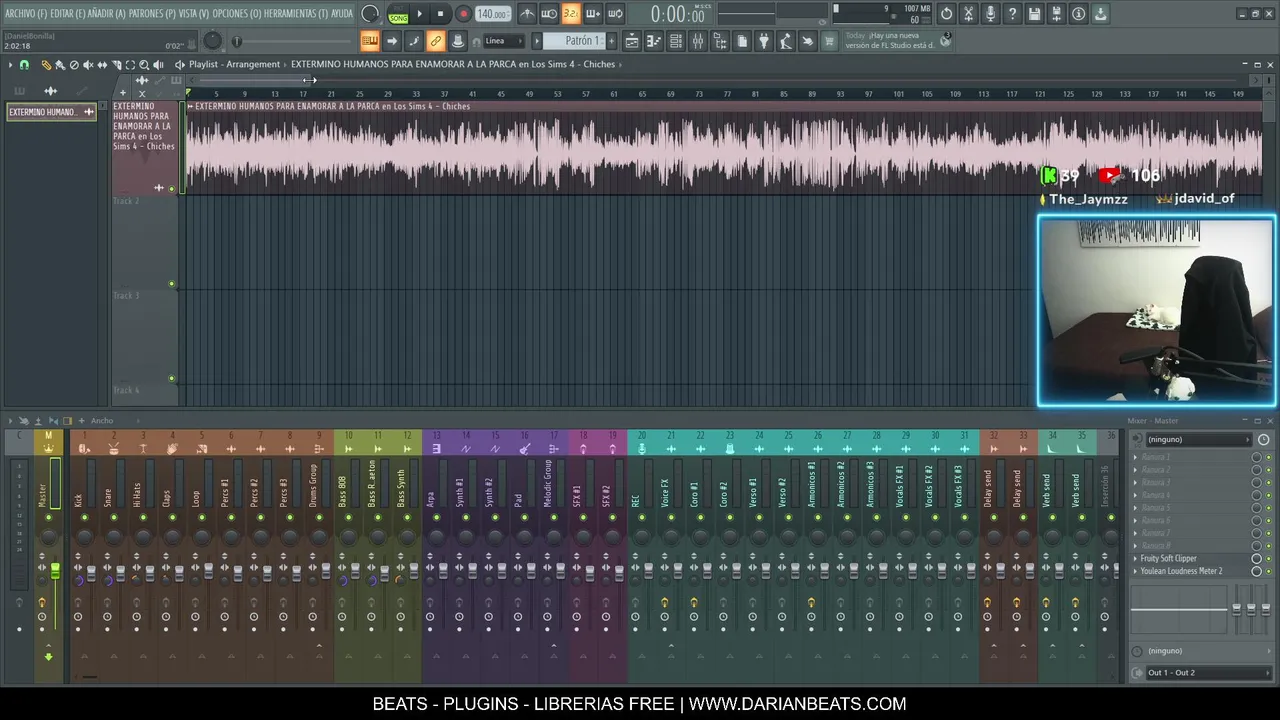
Task: Open the Línea snap dropdown
Action: pos(504,41)
